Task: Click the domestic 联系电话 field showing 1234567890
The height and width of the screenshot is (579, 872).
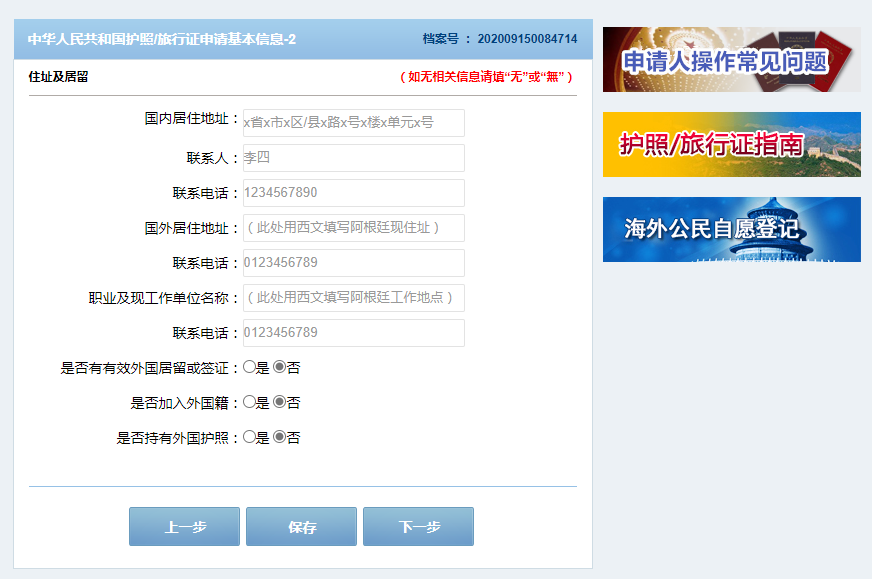Action: point(353,192)
